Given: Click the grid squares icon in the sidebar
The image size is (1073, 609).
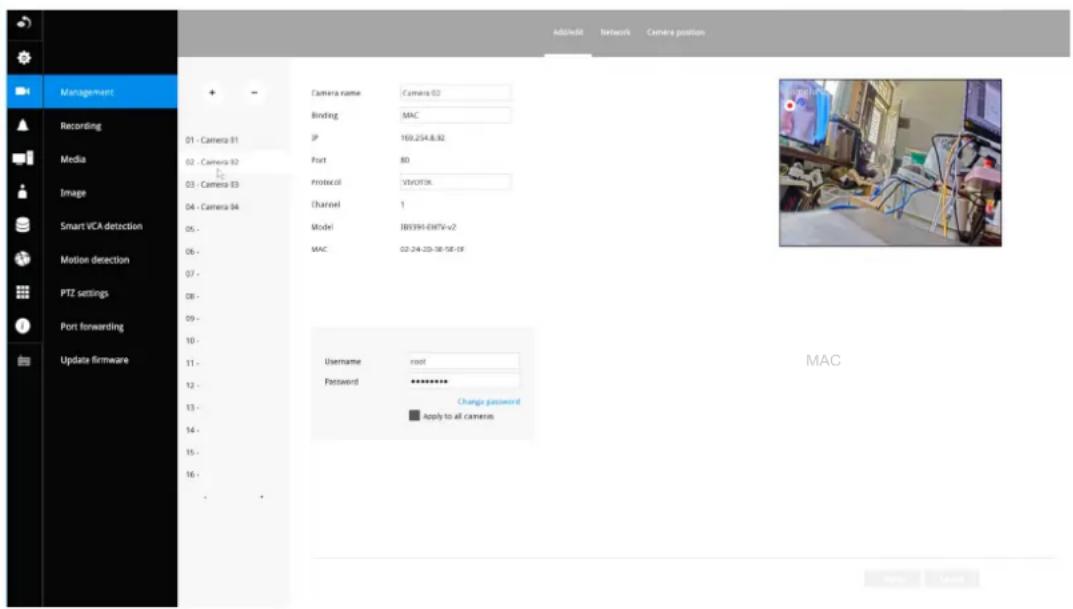Looking at the screenshot, I should click(x=23, y=292).
